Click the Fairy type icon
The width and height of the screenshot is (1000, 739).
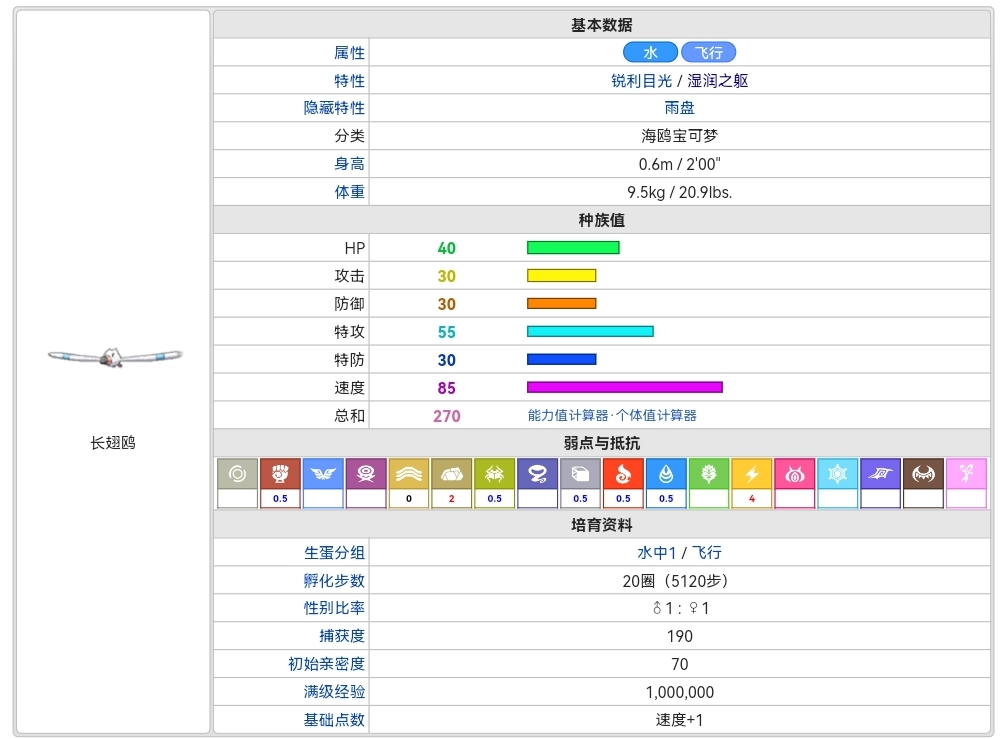966,474
